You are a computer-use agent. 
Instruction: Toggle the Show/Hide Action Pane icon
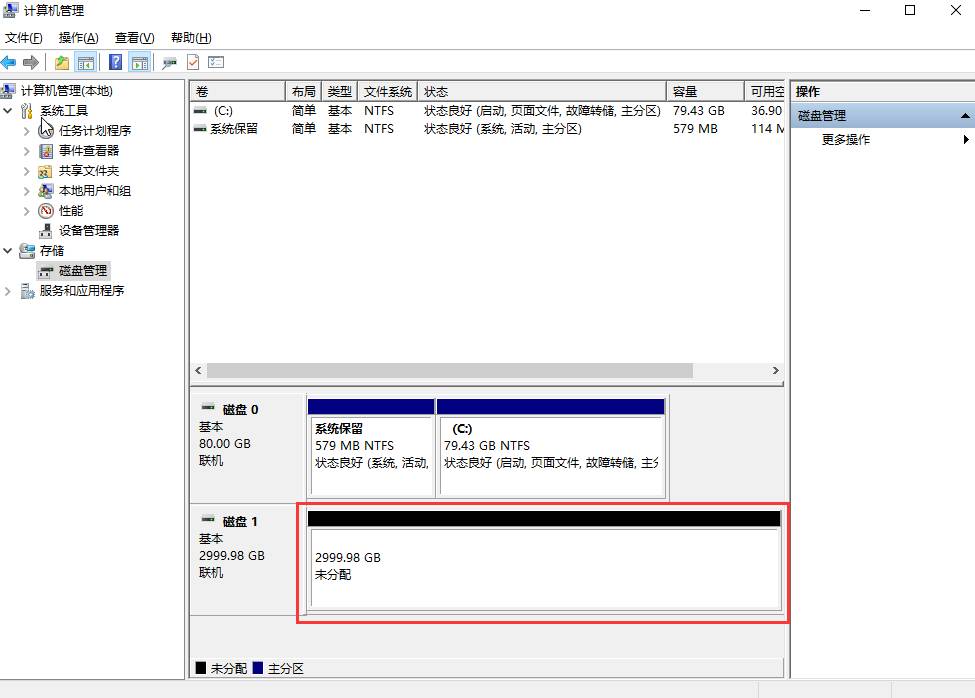(140, 62)
